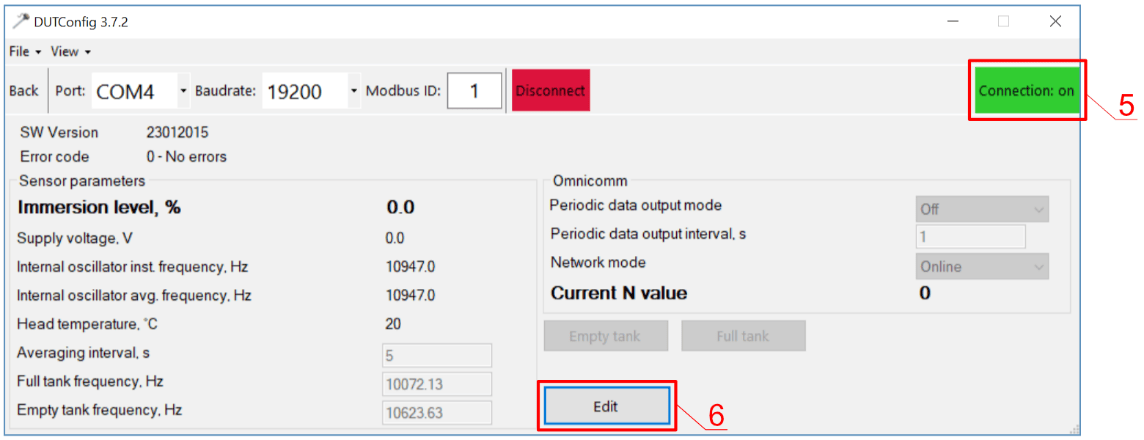The image size is (1144, 440).
Task: Open the Network mode Online dropdown
Action: (x=982, y=266)
